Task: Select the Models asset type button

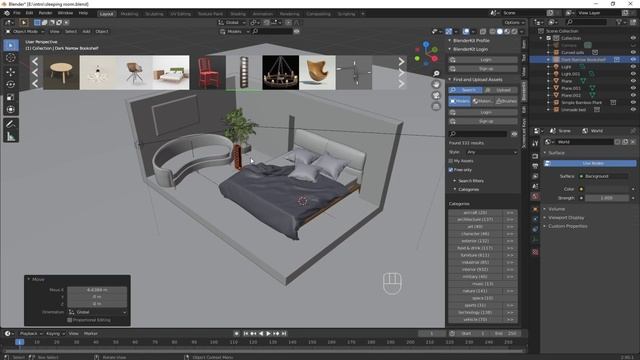Action: tap(460, 101)
